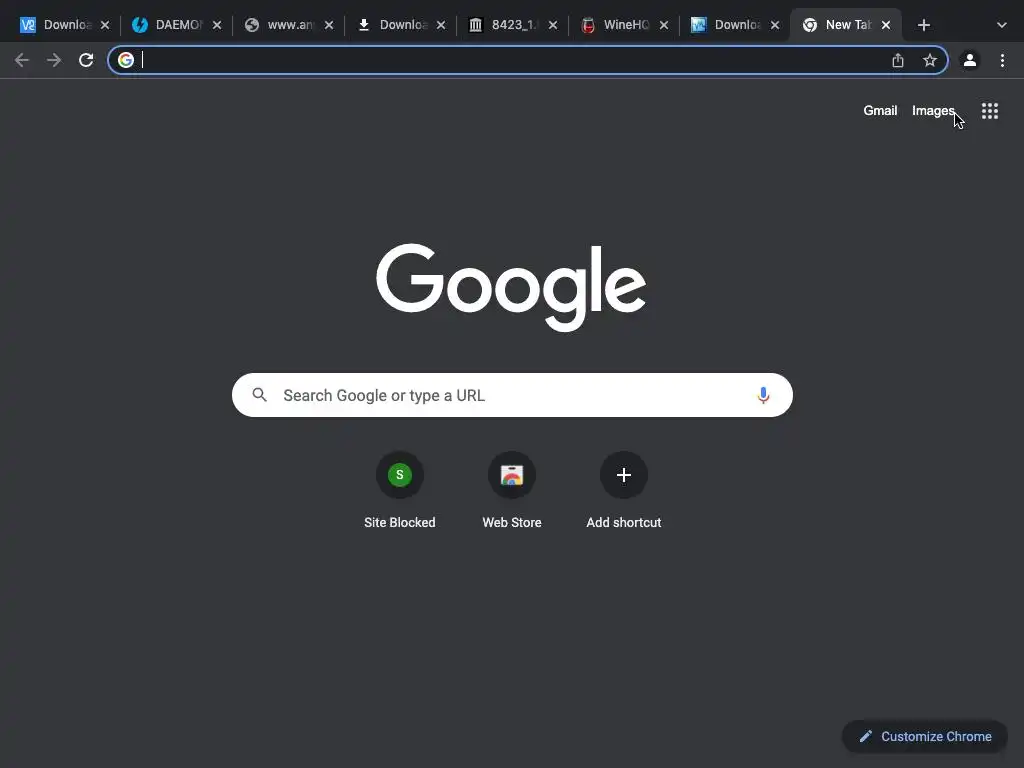Screen dimensions: 1024x768
Task: Click the Customize Chrome button
Action: (925, 737)
